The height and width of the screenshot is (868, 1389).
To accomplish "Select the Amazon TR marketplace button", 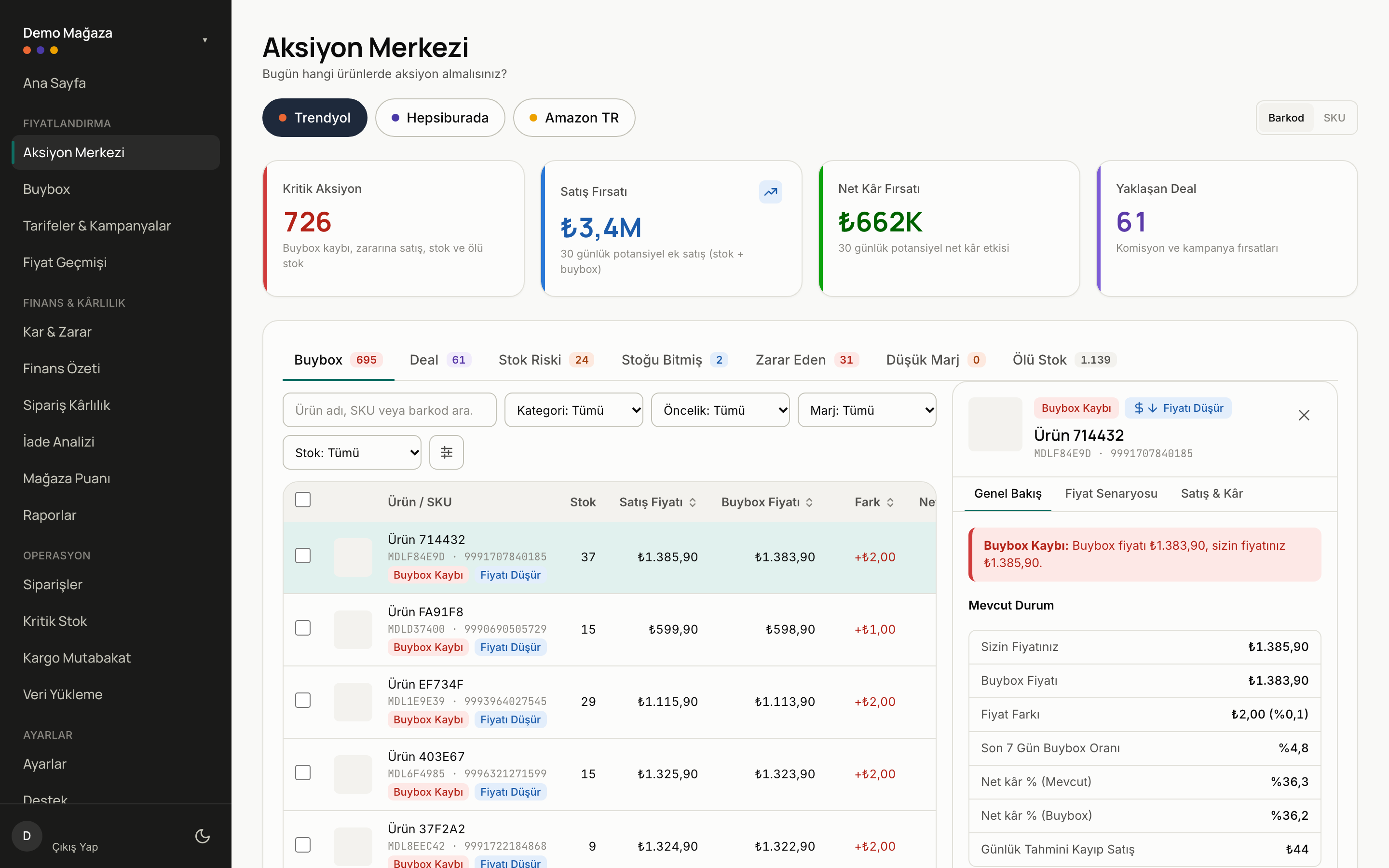I will (574, 118).
